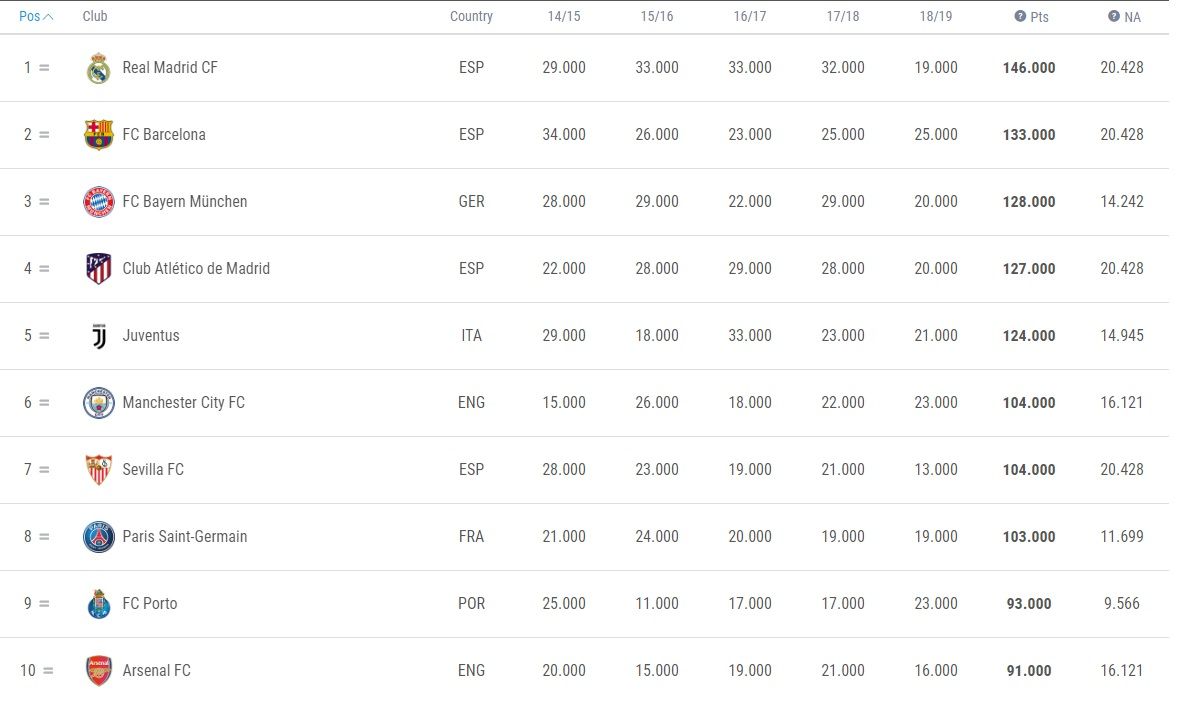Click the FC Barcelona crest icon
The image size is (1182, 704).
pos(99,135)
